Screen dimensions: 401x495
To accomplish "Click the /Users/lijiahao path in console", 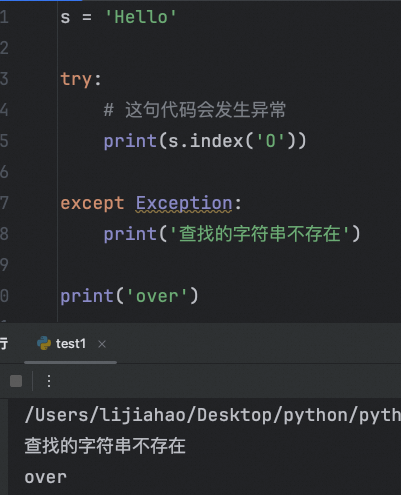I will coord(213,415).
